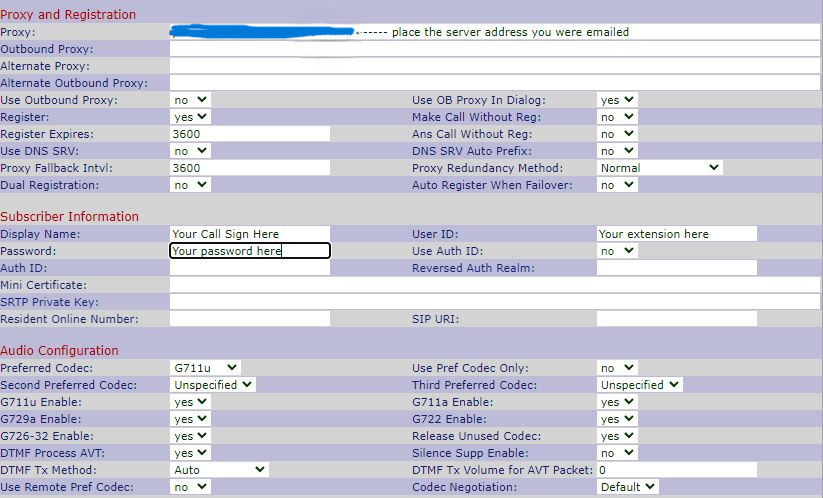Change the Use Auth ID dropdown

click(x=617, y=251)
